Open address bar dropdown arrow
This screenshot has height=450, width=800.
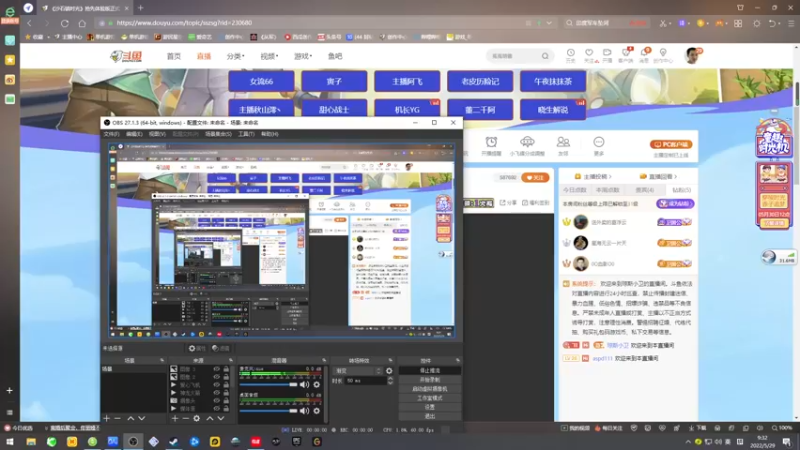(549, 23)
